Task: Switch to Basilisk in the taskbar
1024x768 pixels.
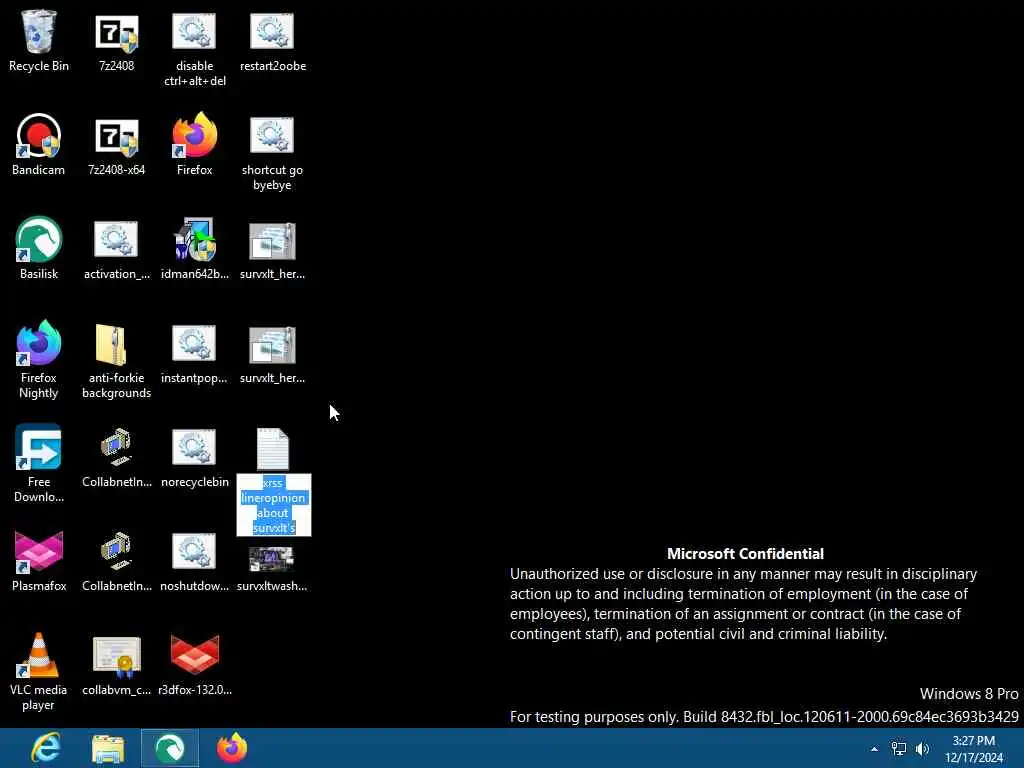Action: (170, 748)
